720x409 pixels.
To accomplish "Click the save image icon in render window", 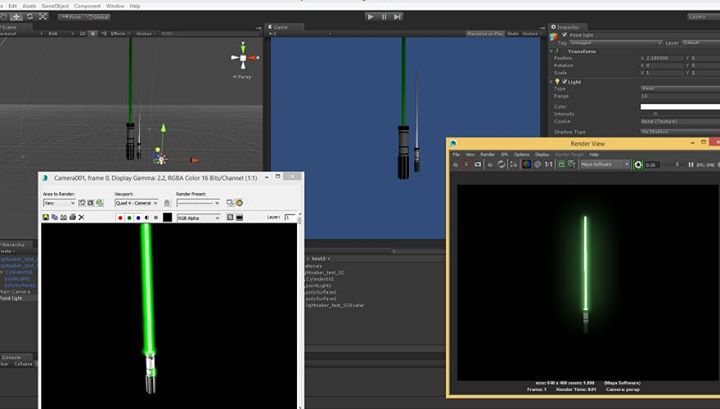I will [x=46, y=217].
